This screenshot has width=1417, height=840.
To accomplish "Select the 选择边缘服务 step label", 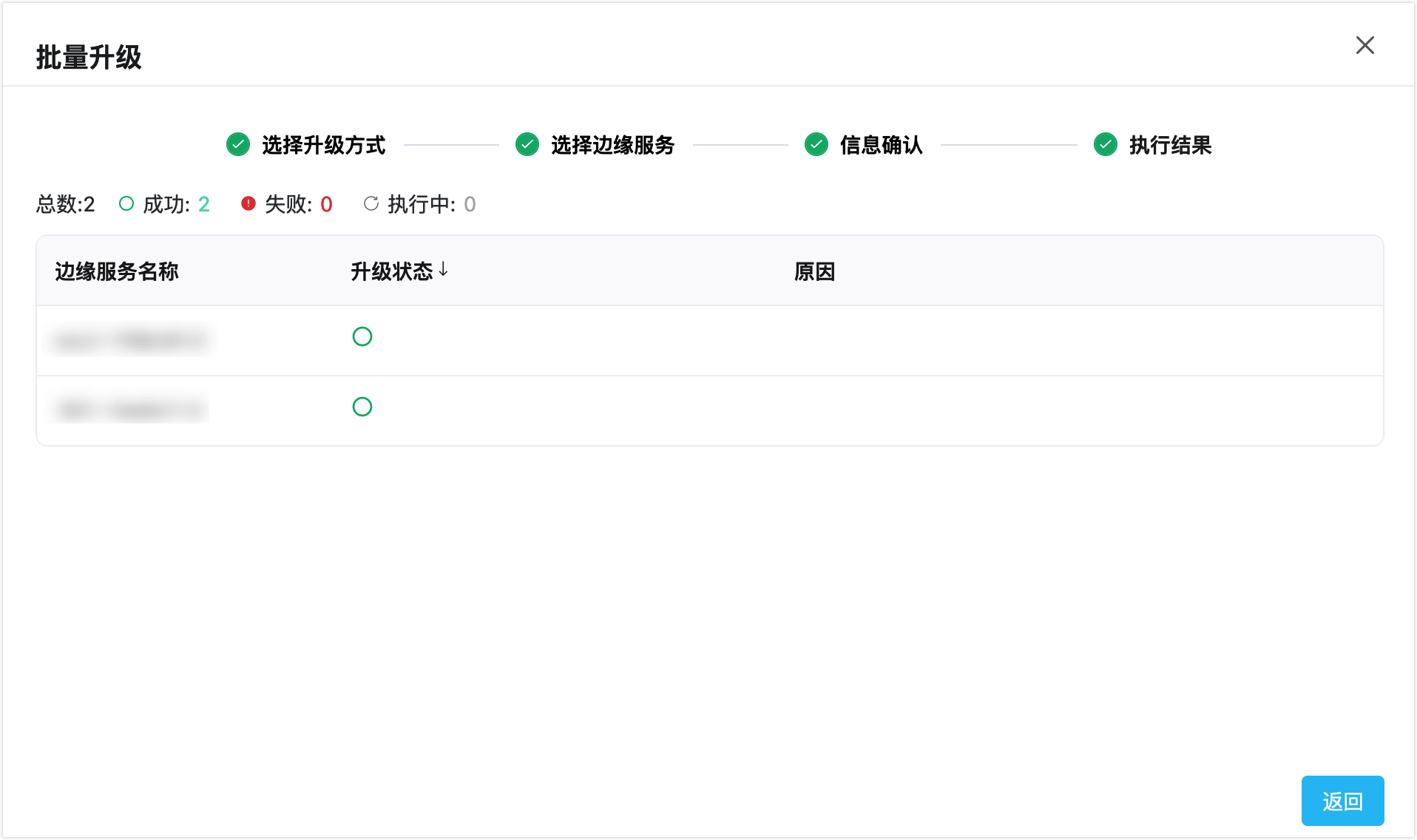I will pos(612,145).
